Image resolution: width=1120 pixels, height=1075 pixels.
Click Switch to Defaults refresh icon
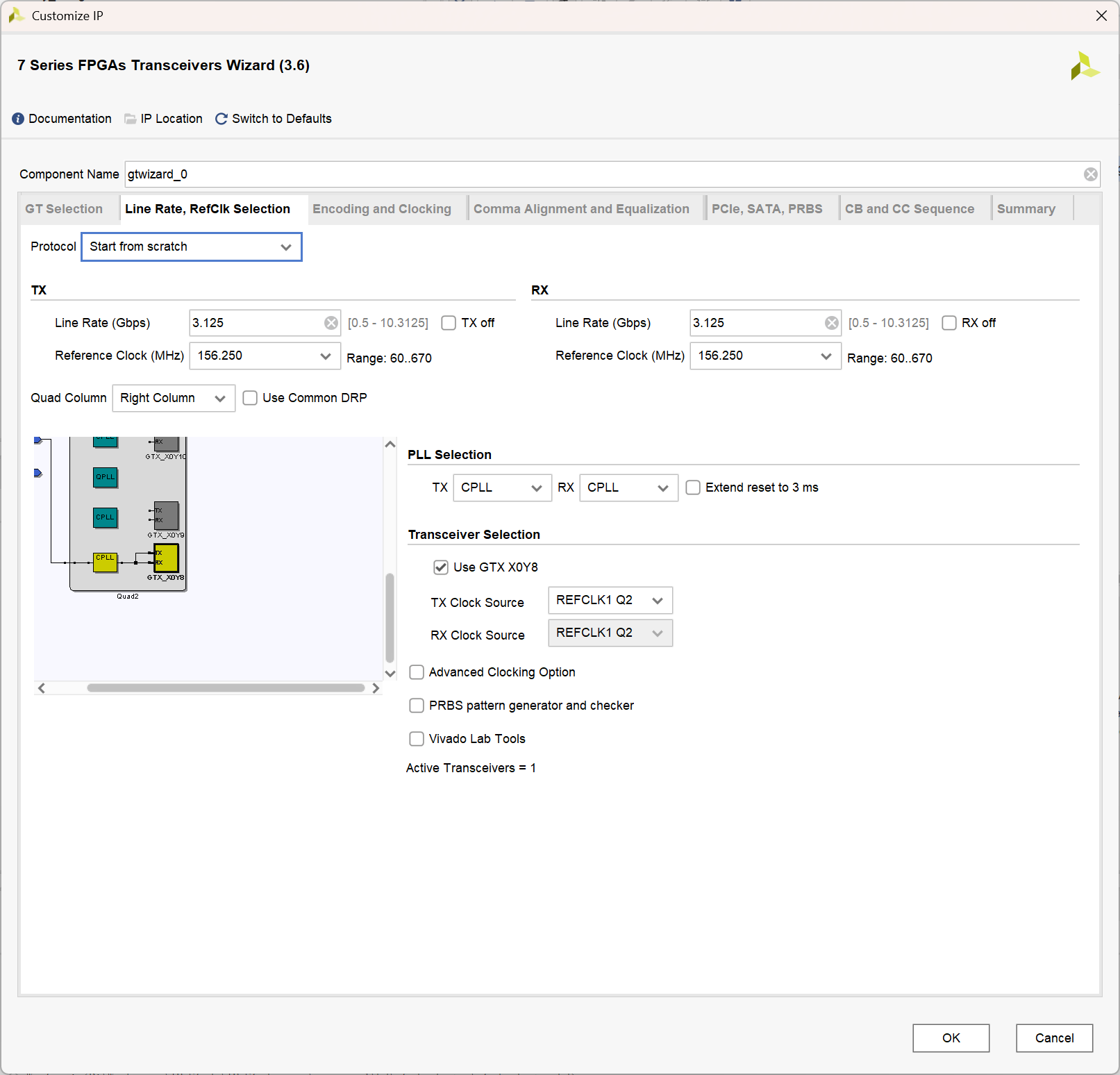coord(222,119)
